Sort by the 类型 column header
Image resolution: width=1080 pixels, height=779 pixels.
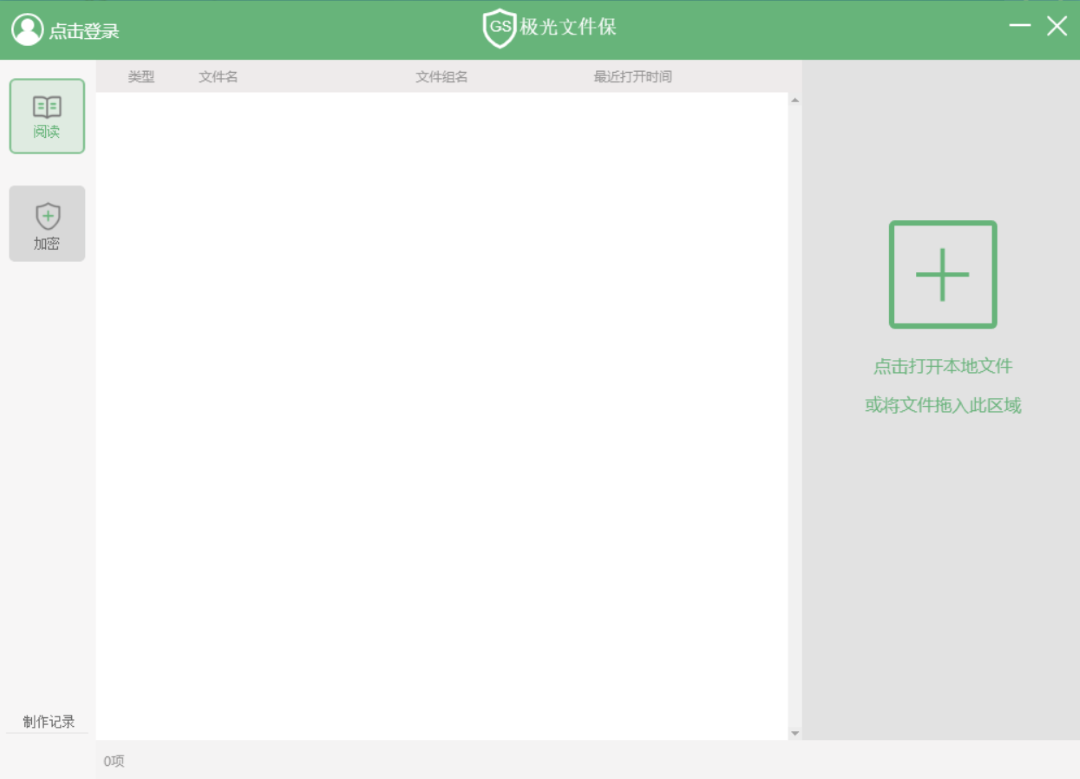pos(141,77)
